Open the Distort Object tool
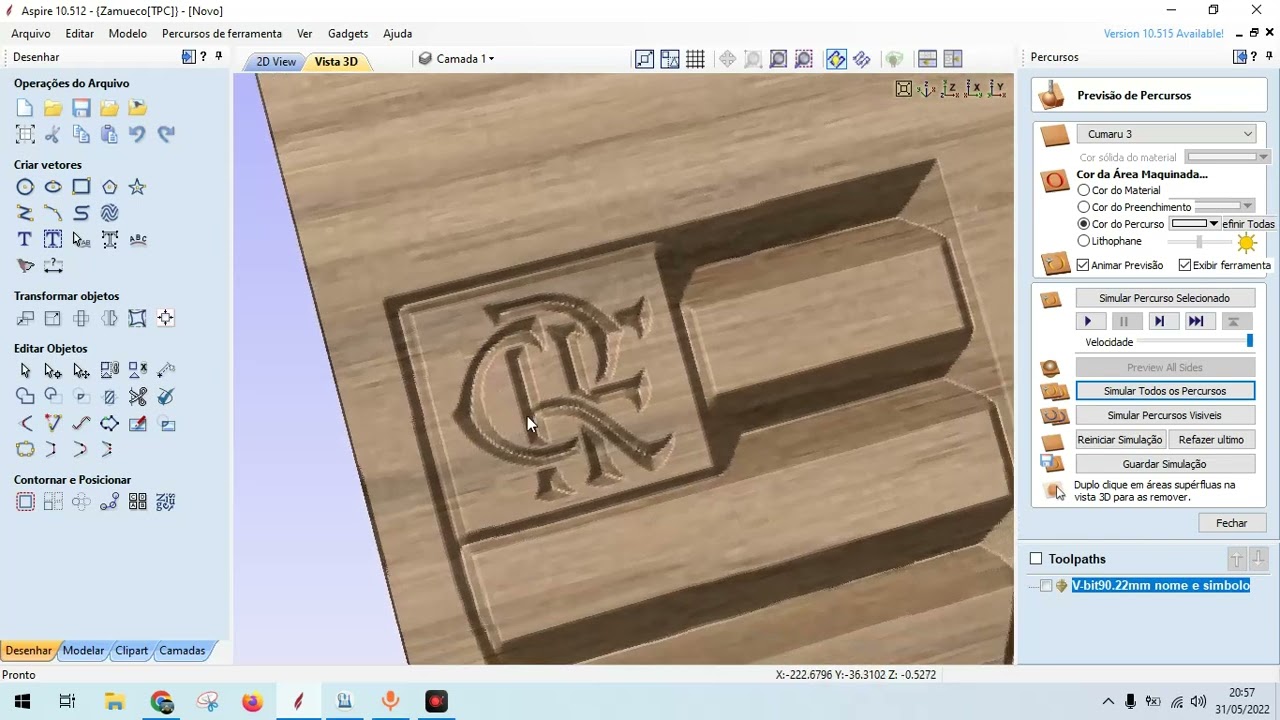Image resolution: width=1280 pixels, height=720 pixels. coord(137,318)
